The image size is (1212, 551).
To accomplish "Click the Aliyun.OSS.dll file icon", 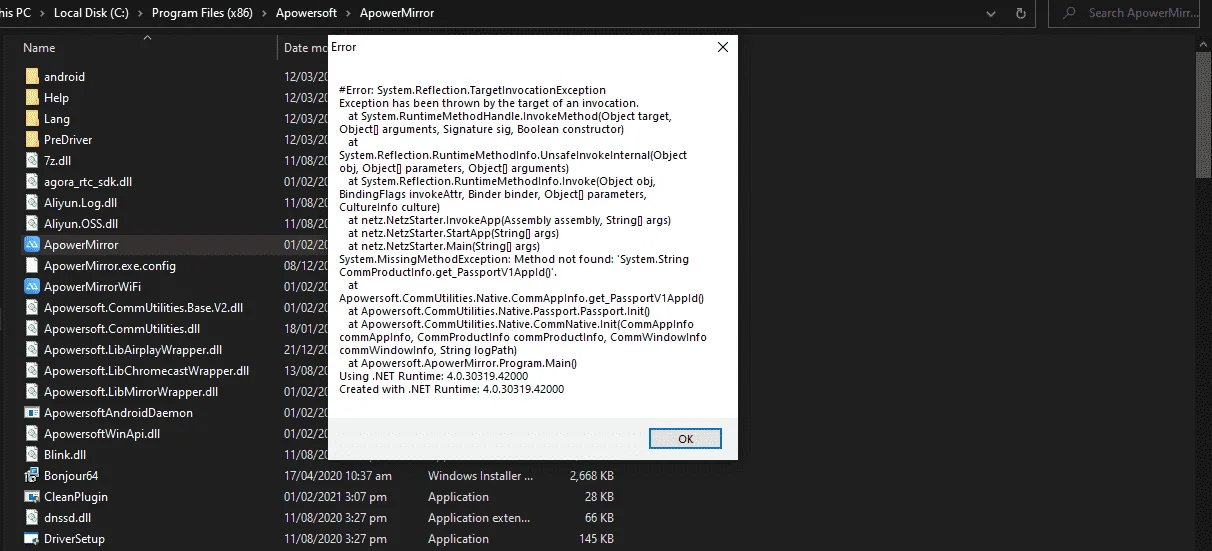I will (x=32, y=223).
